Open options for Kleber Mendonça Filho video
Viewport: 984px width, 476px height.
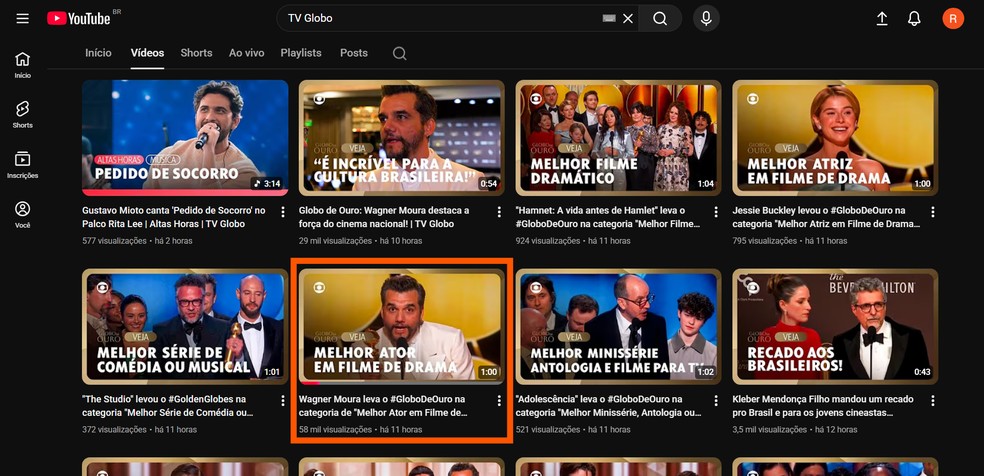pyautogui.click(x=933, y=400)
